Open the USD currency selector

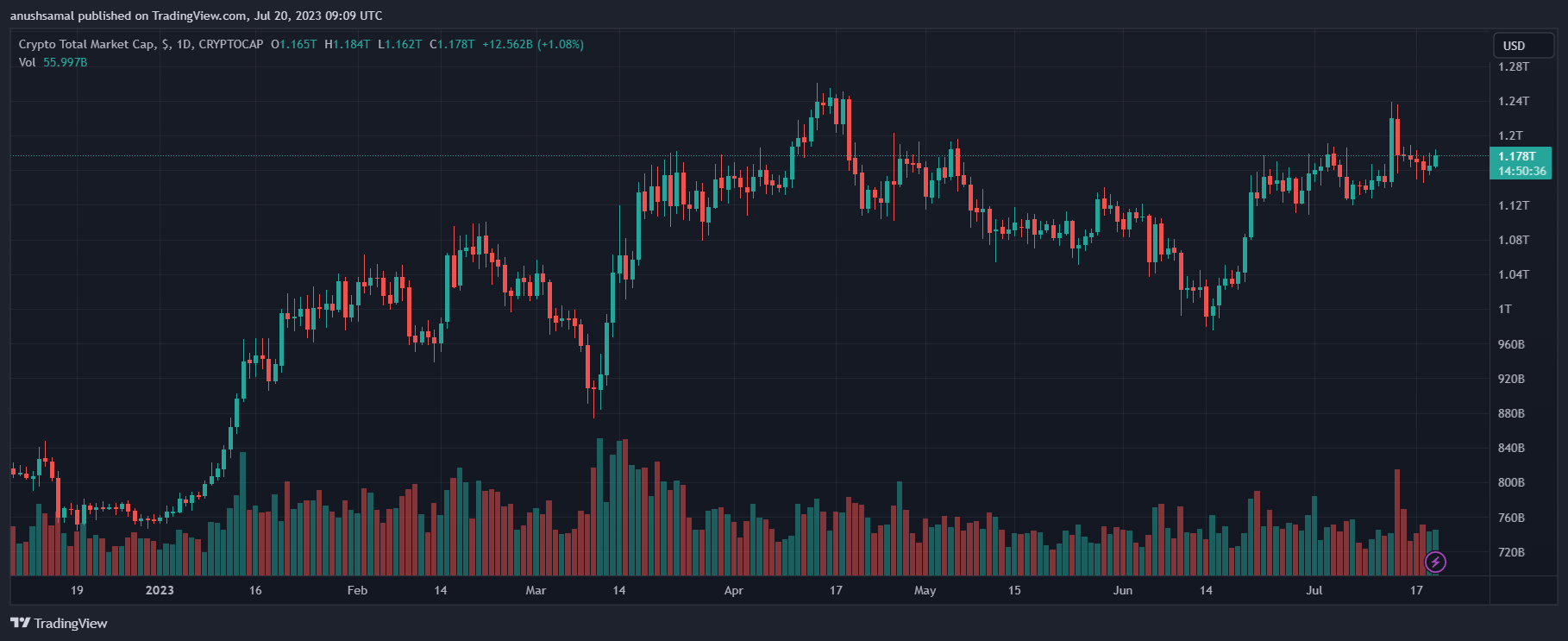click(1514, 46)
